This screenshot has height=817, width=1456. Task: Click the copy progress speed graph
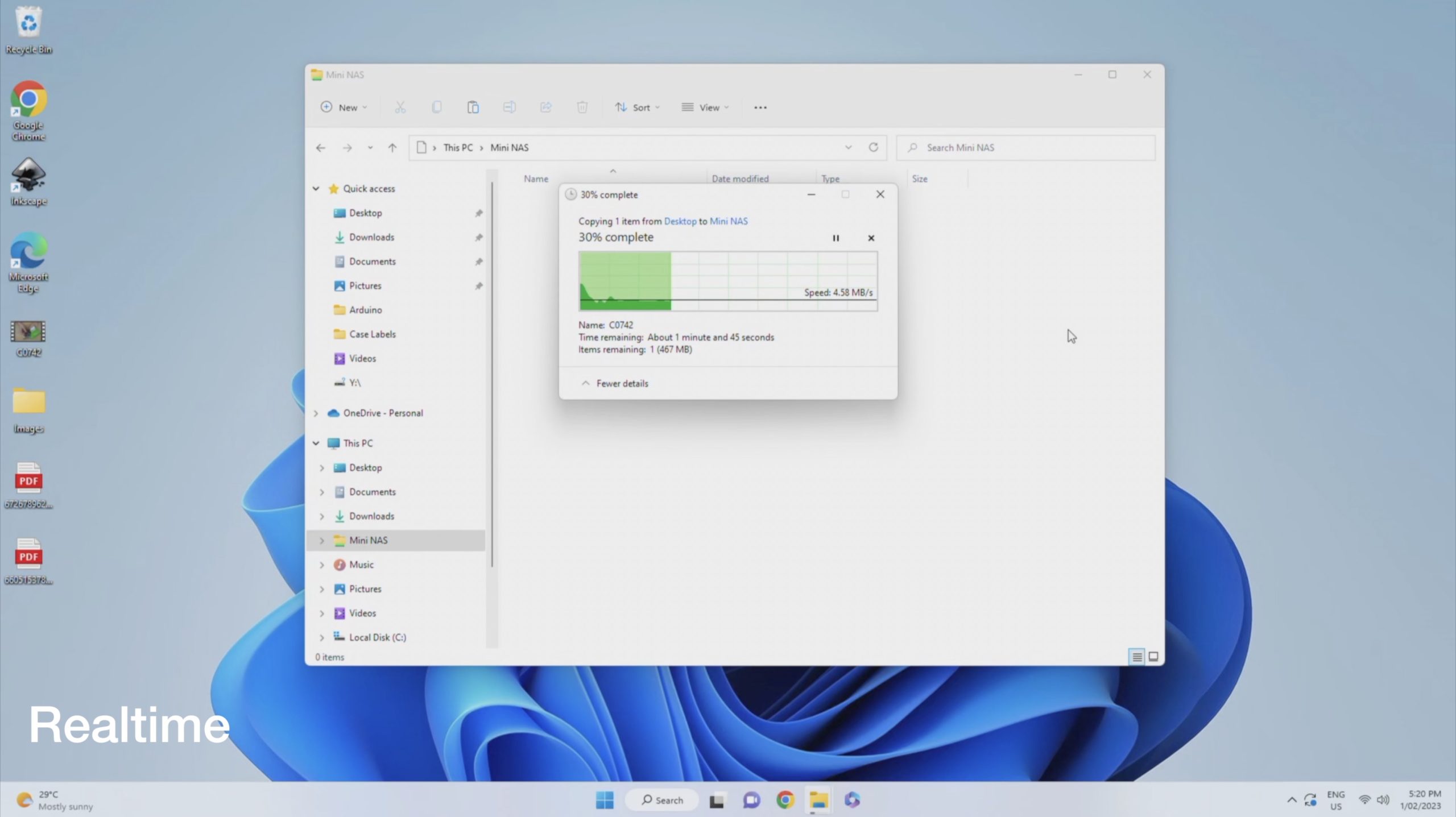[x=728, y=281]
